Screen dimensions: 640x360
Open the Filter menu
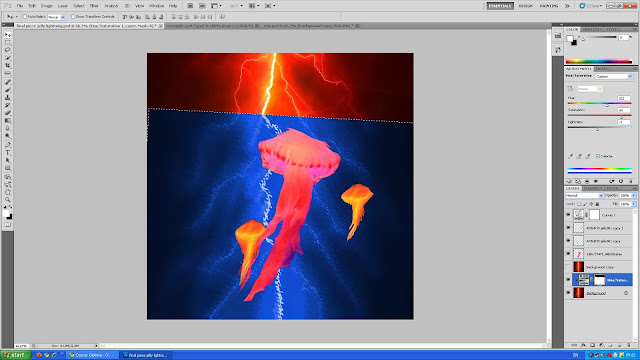94,6
